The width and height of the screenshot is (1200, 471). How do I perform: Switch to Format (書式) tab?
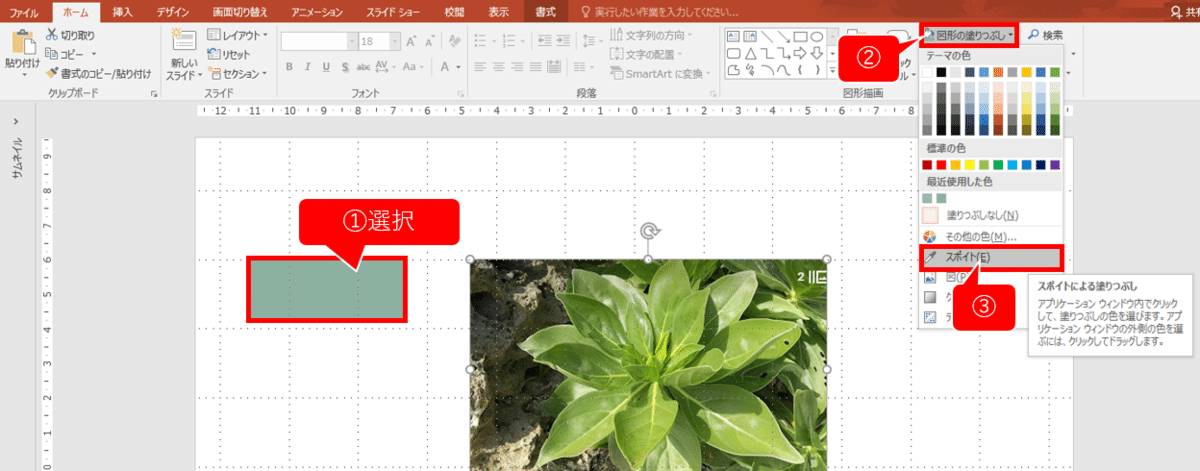[x=545, y=12]
